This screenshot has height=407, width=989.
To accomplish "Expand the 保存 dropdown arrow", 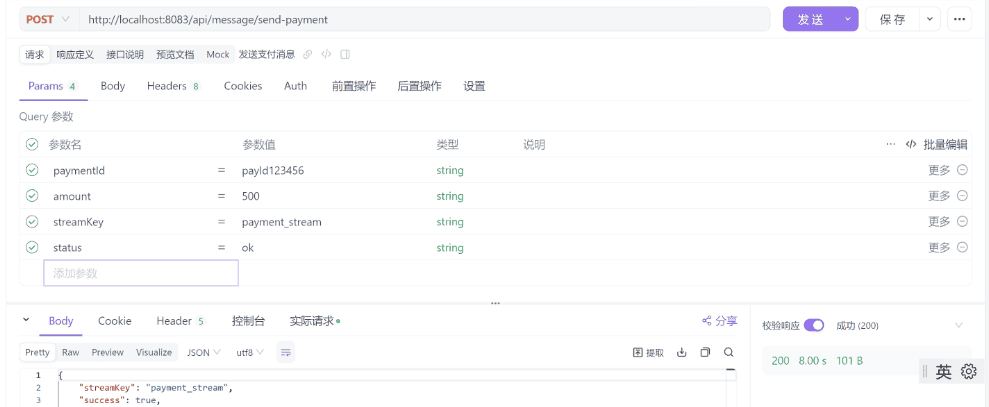I will point(930,20).
